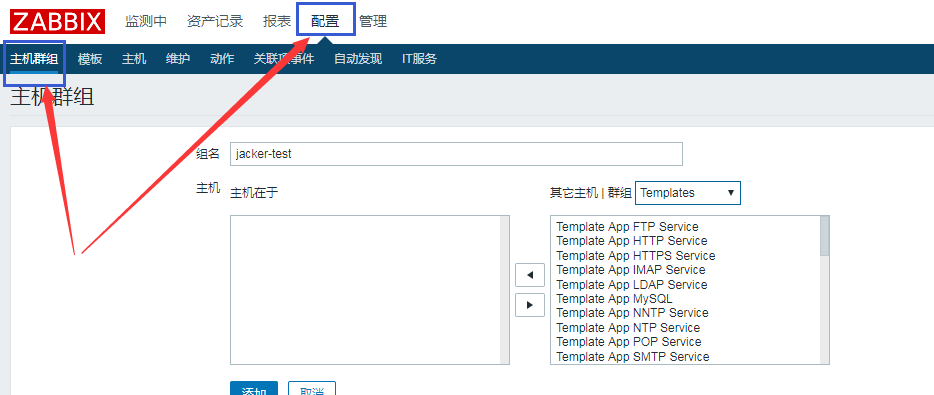Select Template App HTTP Service
The height and width of the screenshot is (395, 934).
point(631,241)
